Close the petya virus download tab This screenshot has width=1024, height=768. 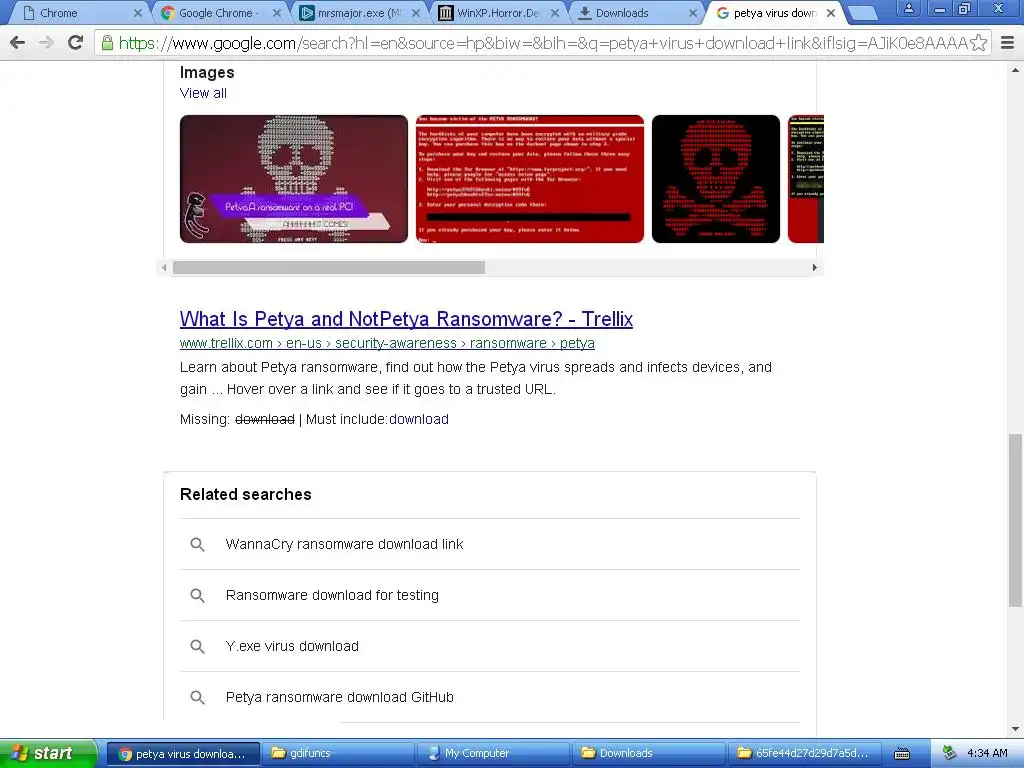(x=831, y=13)
